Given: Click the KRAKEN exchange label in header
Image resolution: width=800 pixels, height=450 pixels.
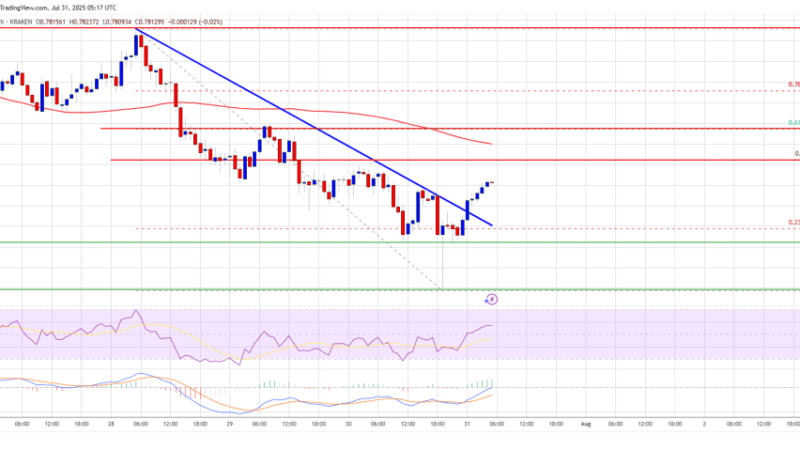Looking at the screenshot, I should click(20, 22).
